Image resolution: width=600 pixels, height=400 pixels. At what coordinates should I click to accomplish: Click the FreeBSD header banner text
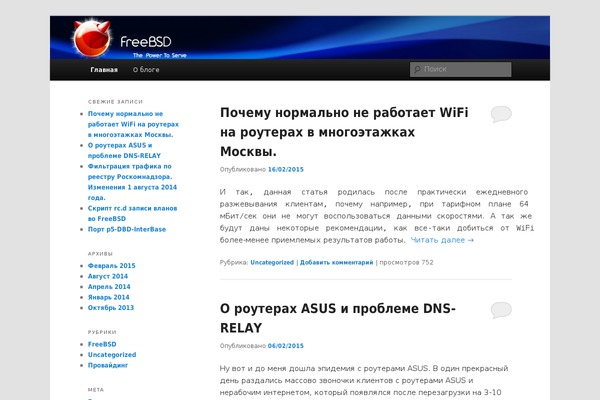[x=146, y=42]
